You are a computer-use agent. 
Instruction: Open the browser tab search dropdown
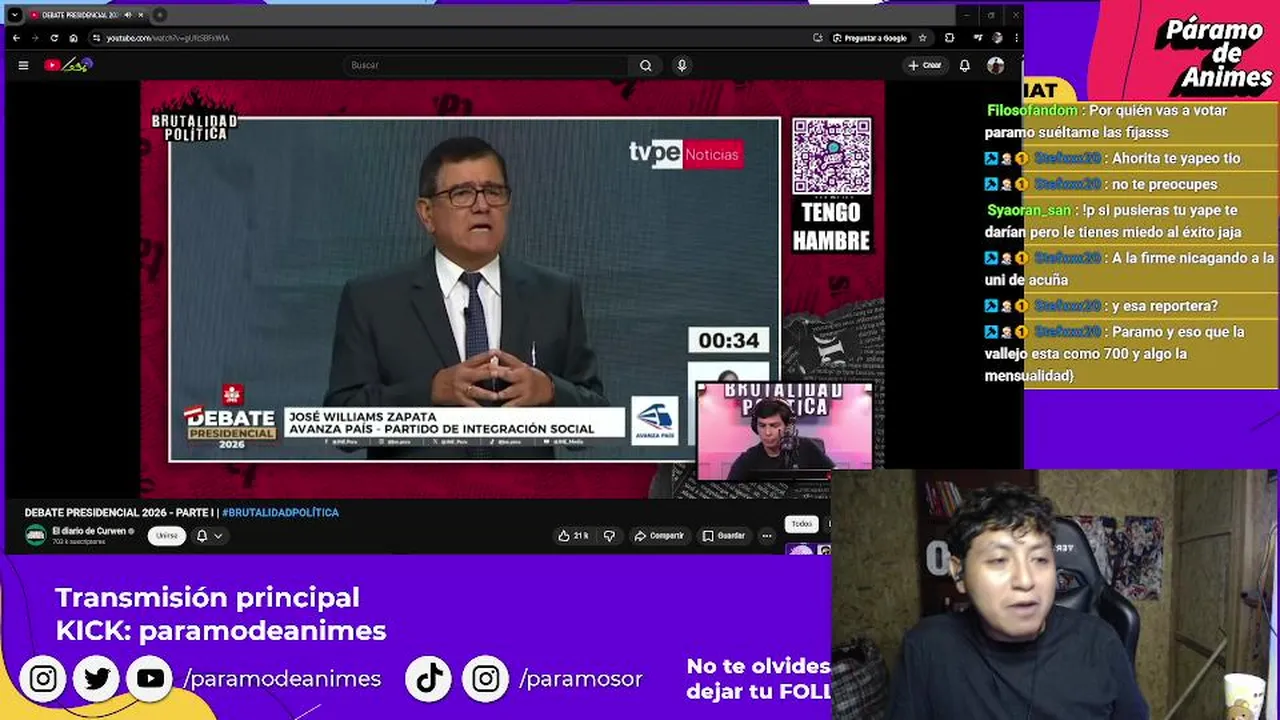click(15, 15)
